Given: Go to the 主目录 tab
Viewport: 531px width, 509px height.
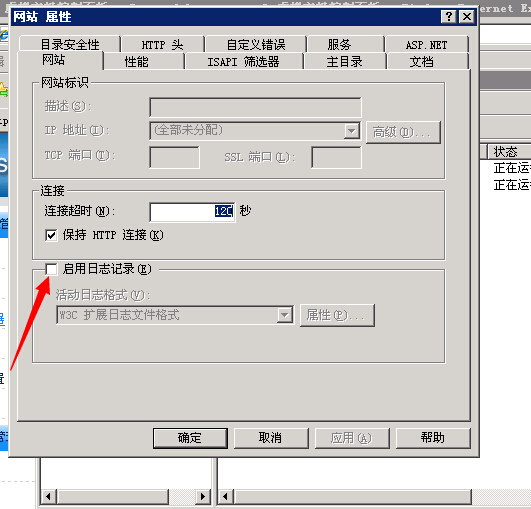Looking at the screenshot, I should (344, 62).
